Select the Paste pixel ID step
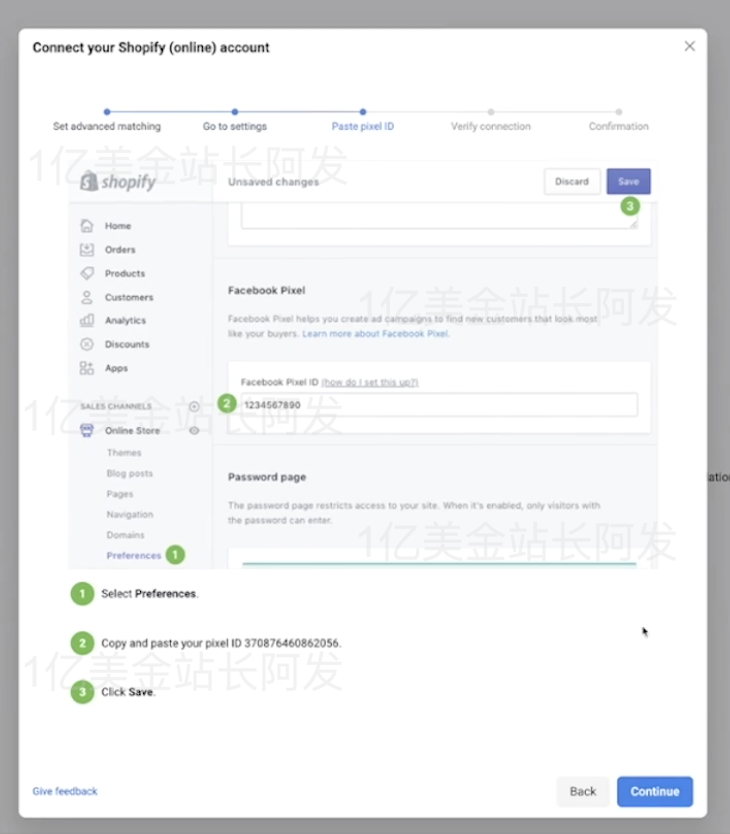The image size is (730, 834). (363, 126)
